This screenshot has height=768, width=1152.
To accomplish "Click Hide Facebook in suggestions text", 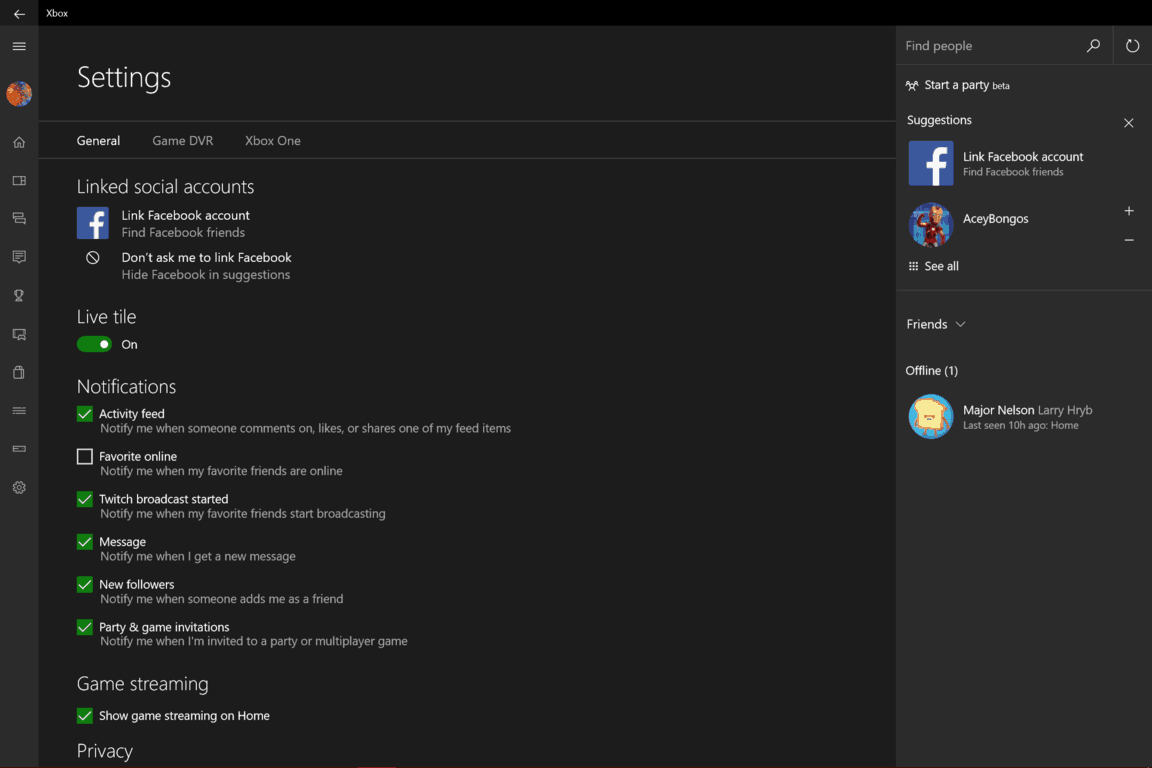I will pos(206,275).
